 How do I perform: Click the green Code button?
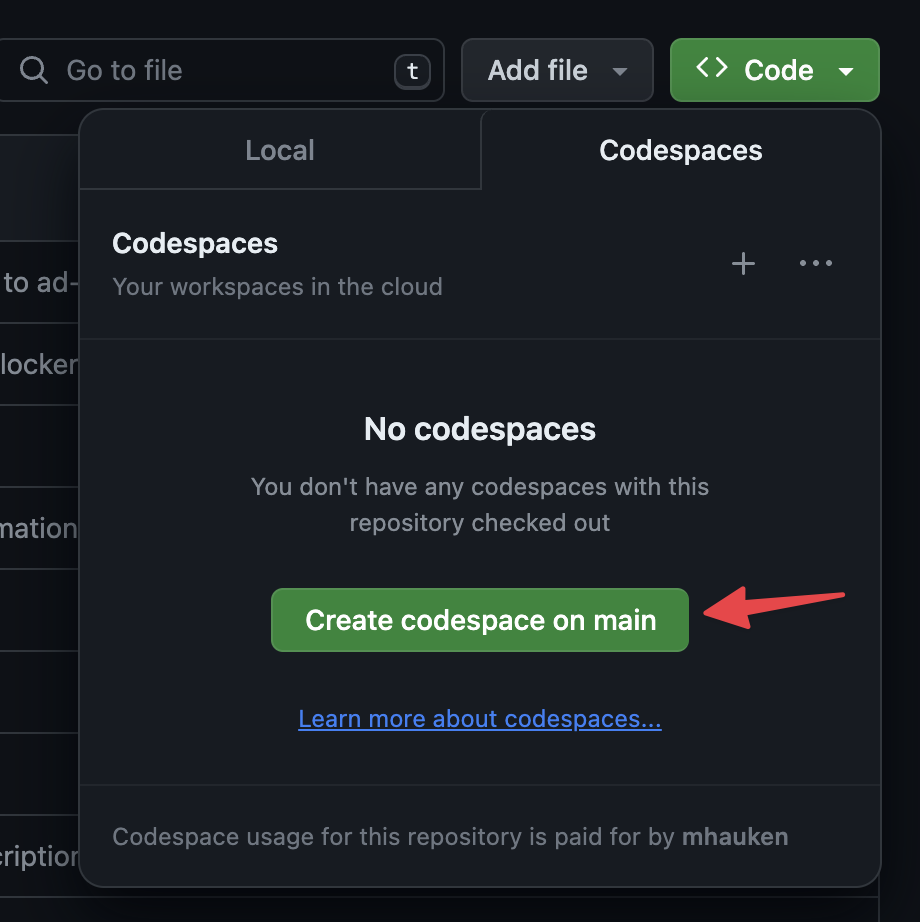click(775, 70)
